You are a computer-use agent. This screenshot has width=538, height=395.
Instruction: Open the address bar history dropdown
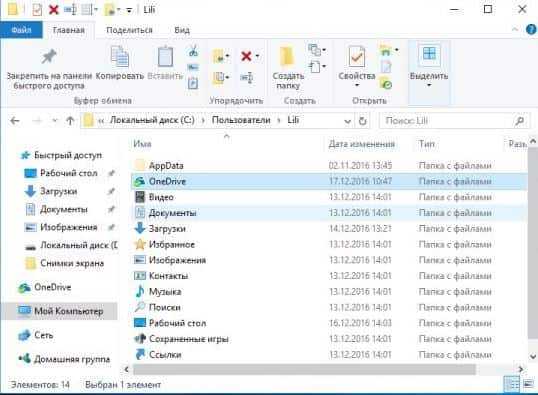[x=347, y=121]
